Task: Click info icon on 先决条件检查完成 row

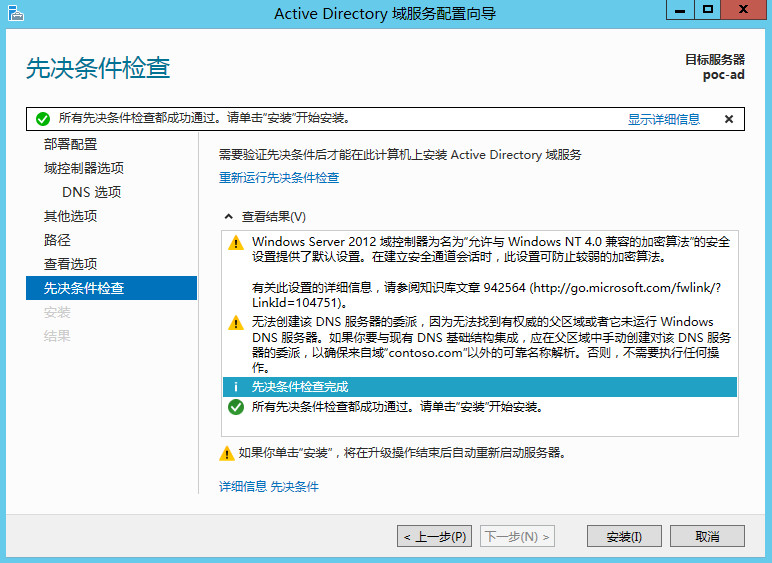Action: coord(236,387)
